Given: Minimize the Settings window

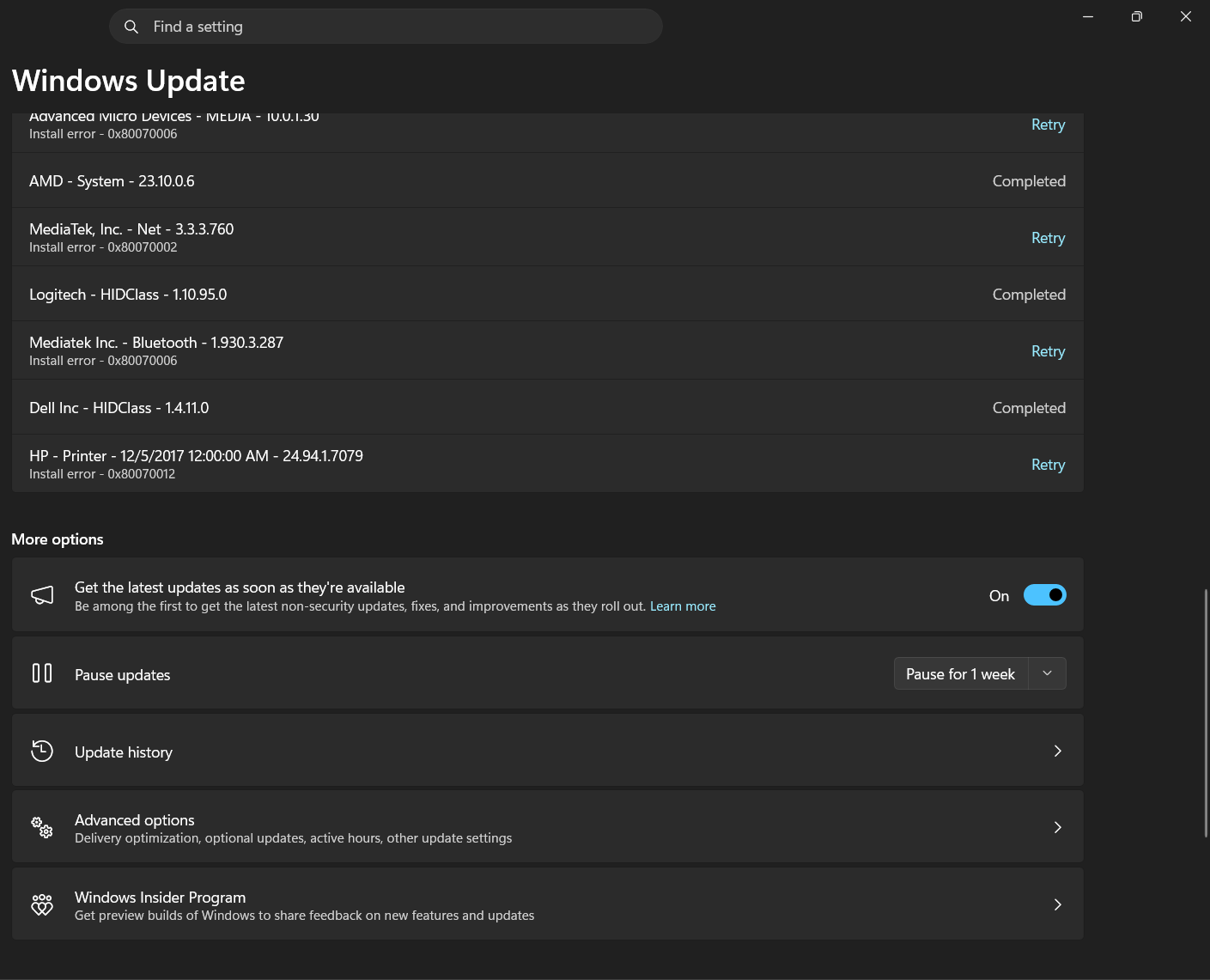Looking at the screenshot, I should tap(1088, 17).
